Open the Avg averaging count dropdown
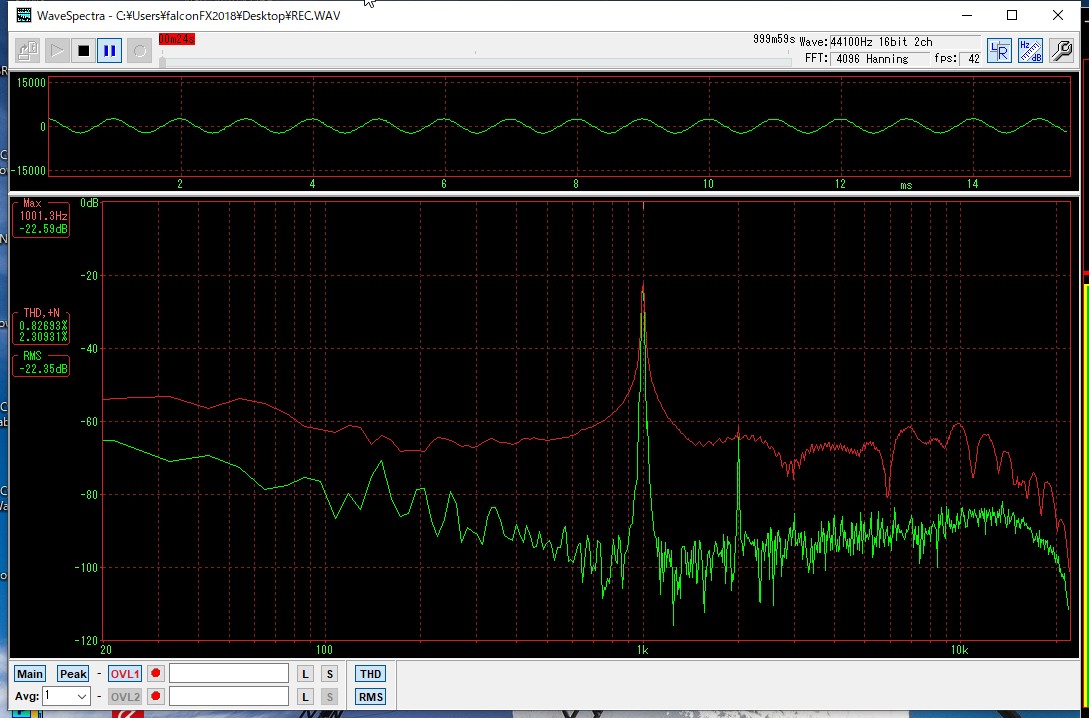Image resolution: width=1089 pixels, height=718 pixels. tap(82, 697)
